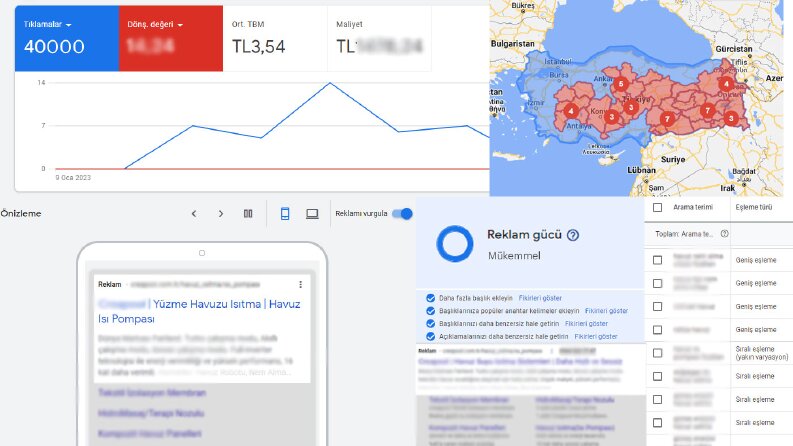Click the 40000 clicks value
Image resolution: width=793 pixels, height=446 pixels.
pos(54,47)
